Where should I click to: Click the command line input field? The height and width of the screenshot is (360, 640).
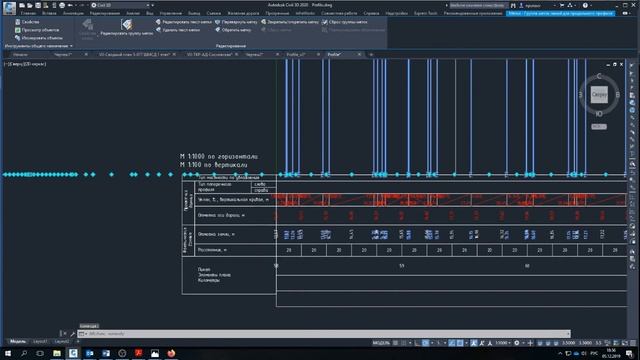(324, 333)
